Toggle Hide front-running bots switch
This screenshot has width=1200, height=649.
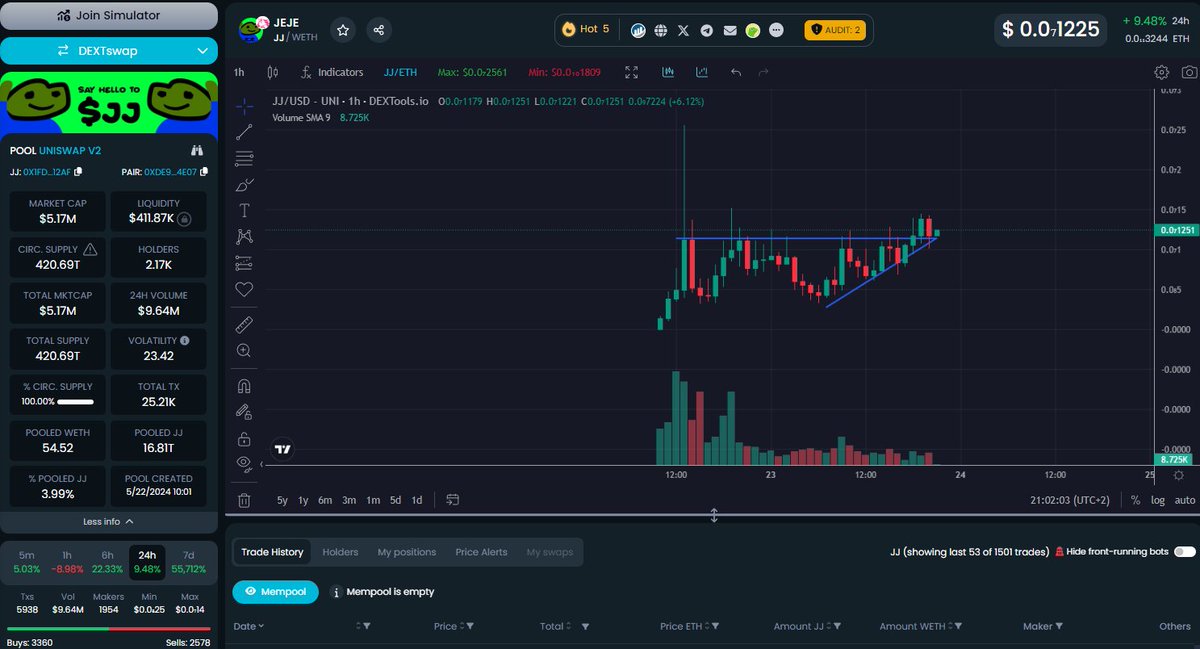point(1184,551)
